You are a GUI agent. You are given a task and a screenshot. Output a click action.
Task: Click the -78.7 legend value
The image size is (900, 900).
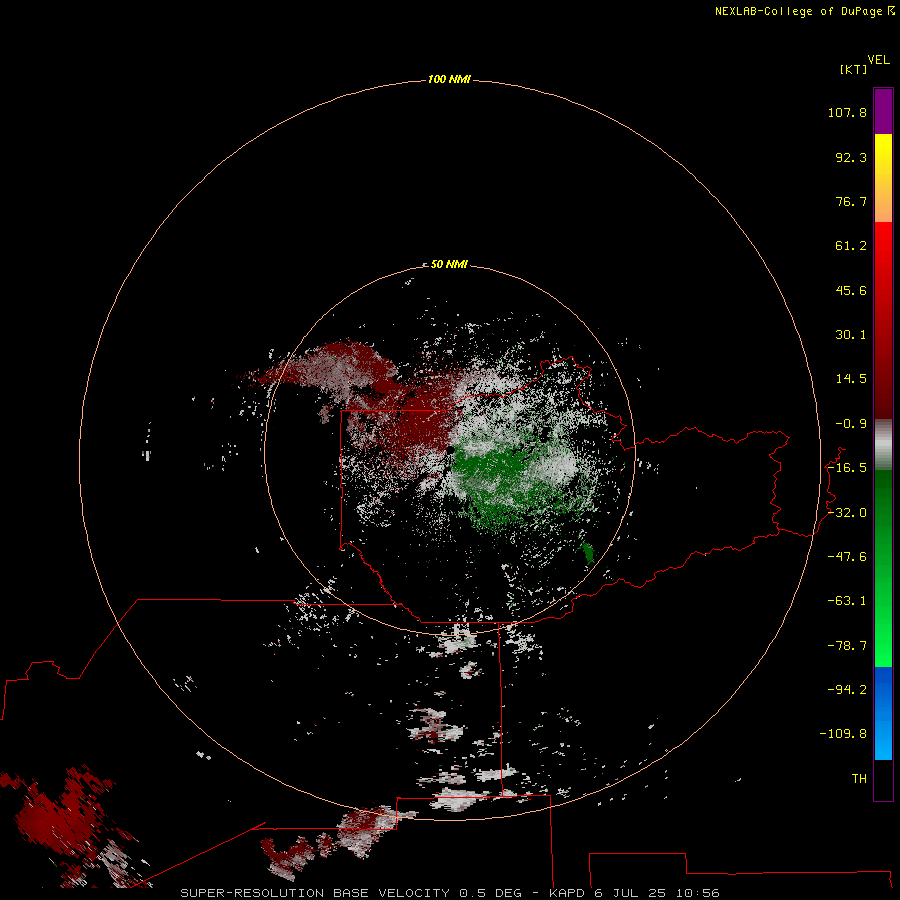tap(847, 646)
